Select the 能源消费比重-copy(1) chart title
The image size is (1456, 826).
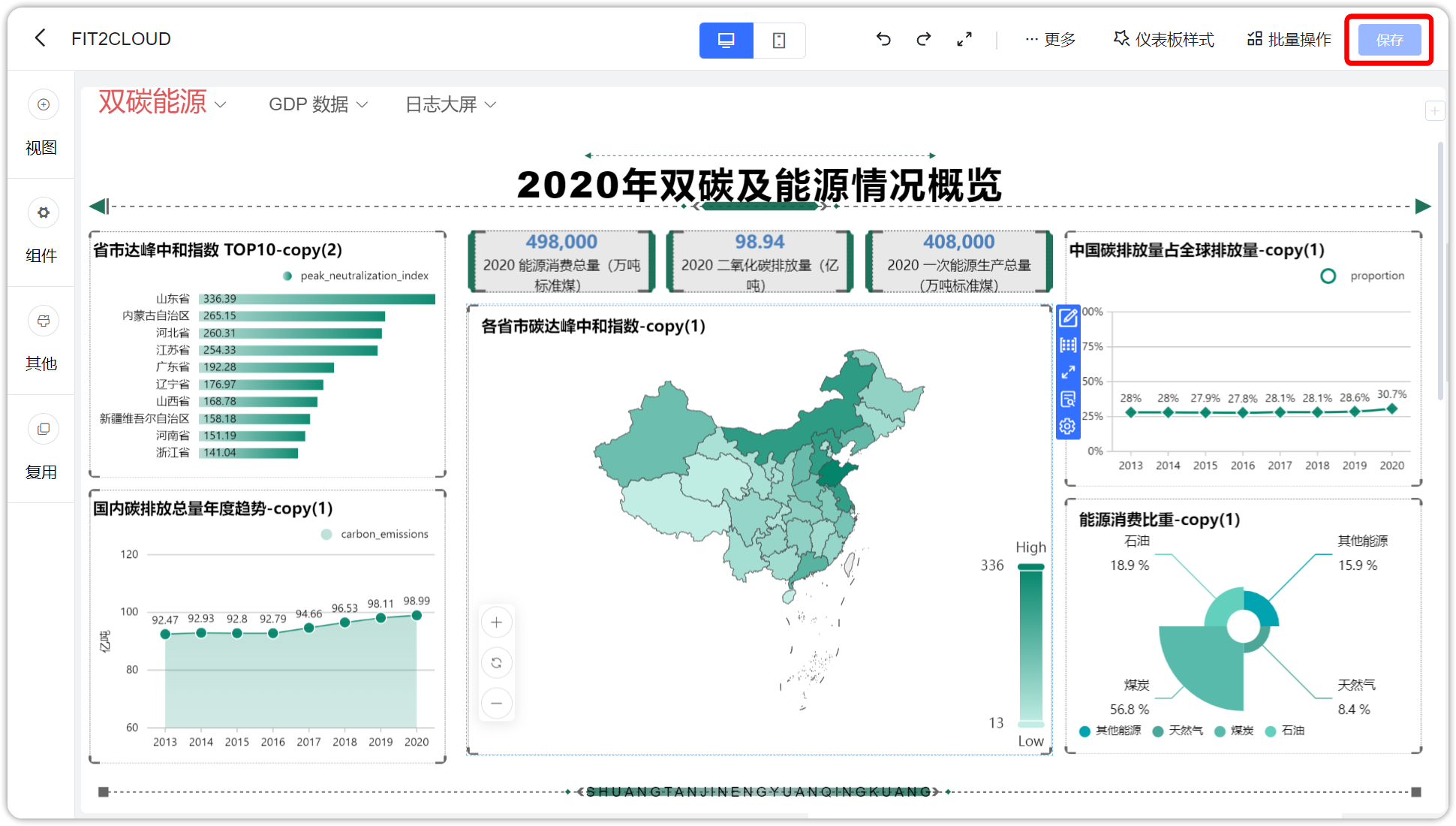(x=1160, y=520)
